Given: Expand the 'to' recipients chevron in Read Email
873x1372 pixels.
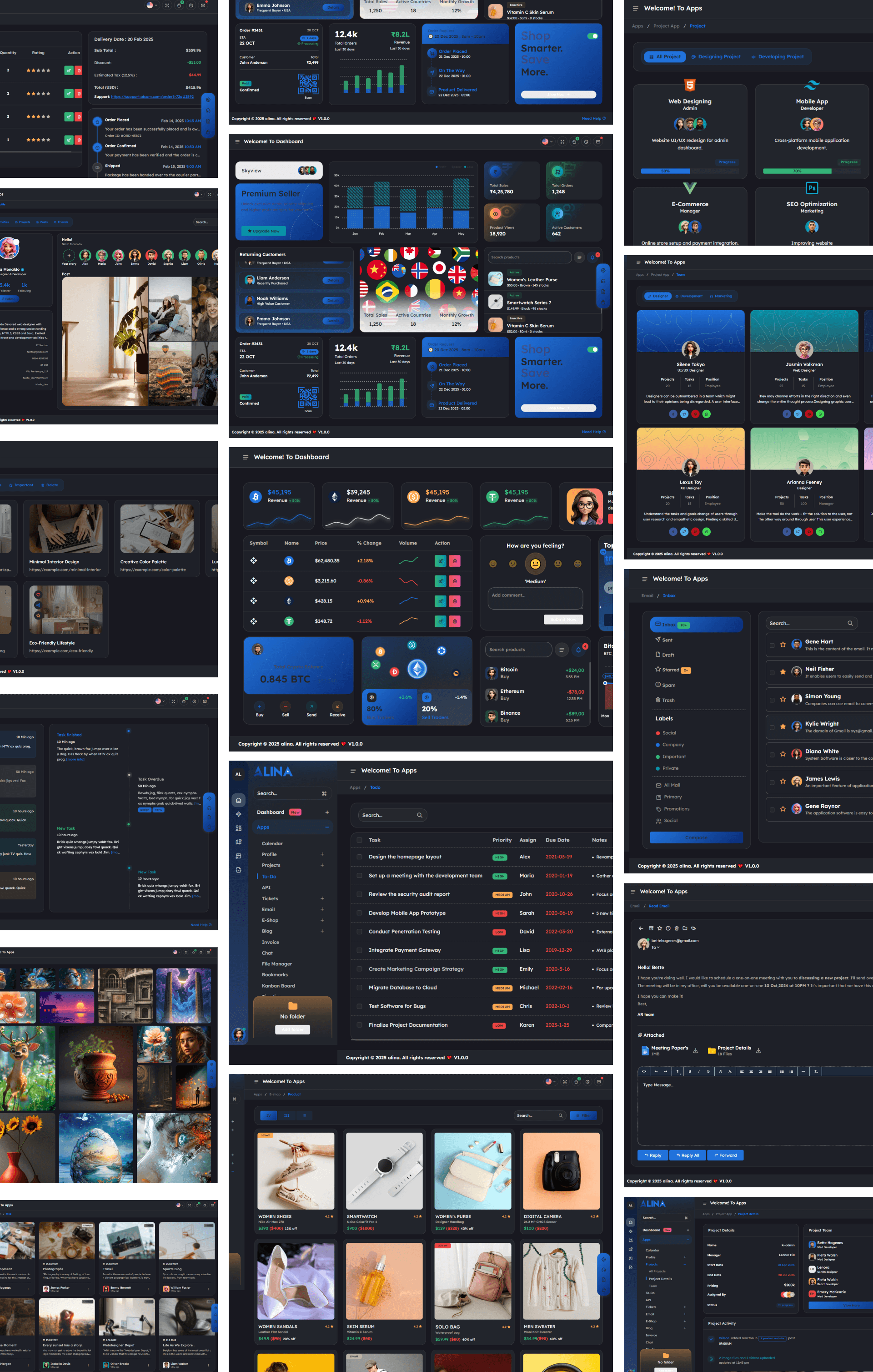Looking at the screenshot, I should 658,948.
